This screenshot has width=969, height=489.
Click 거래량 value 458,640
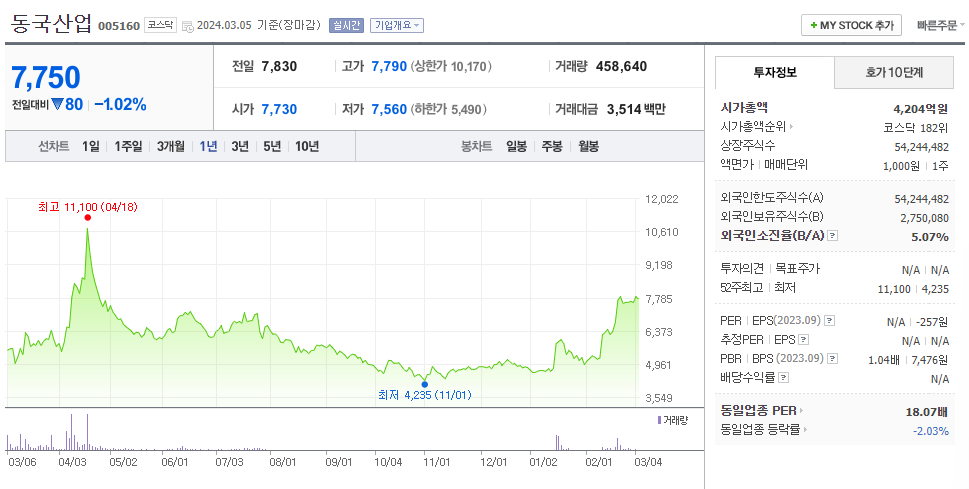point(621,66)
